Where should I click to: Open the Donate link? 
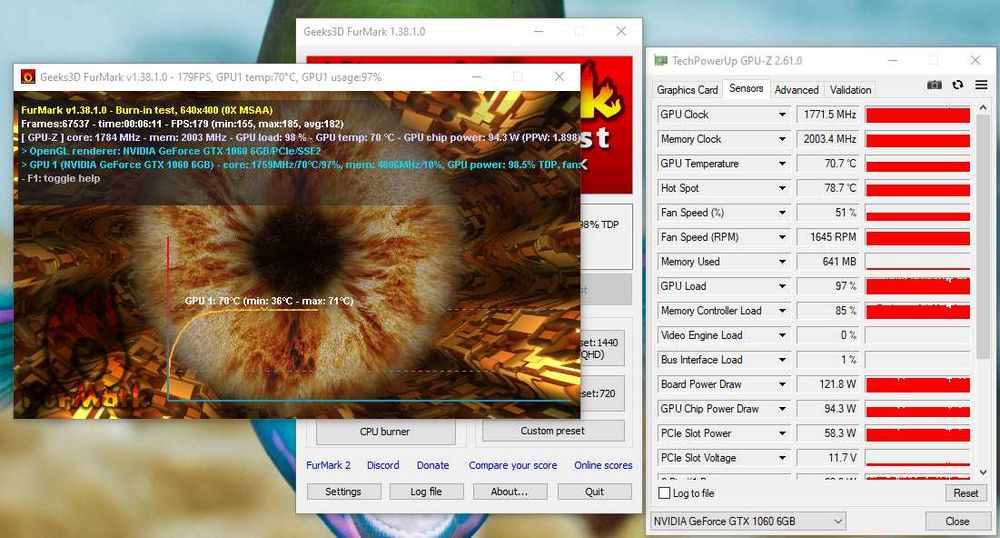(433, 465)
